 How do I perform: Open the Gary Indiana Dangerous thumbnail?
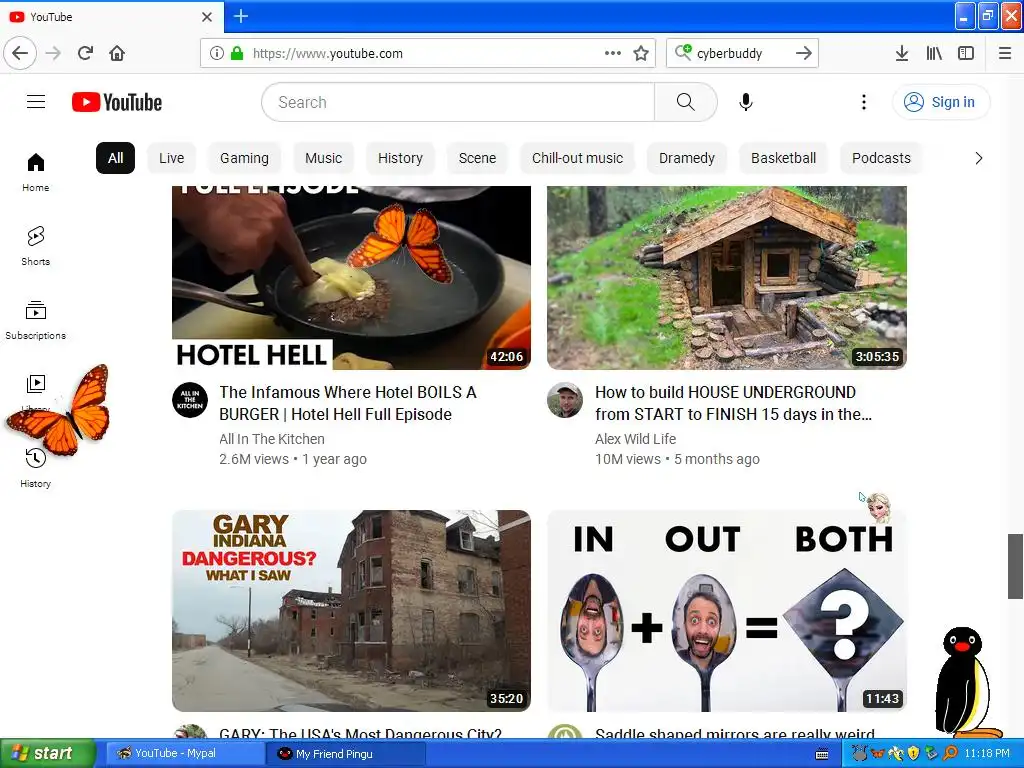click(x=351, y=611)
